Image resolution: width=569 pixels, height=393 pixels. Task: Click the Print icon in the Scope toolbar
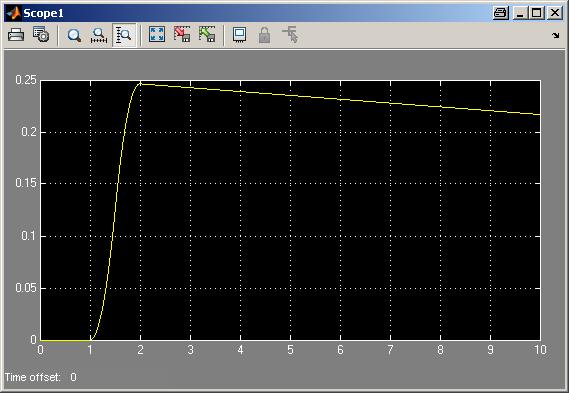point(16,35)
